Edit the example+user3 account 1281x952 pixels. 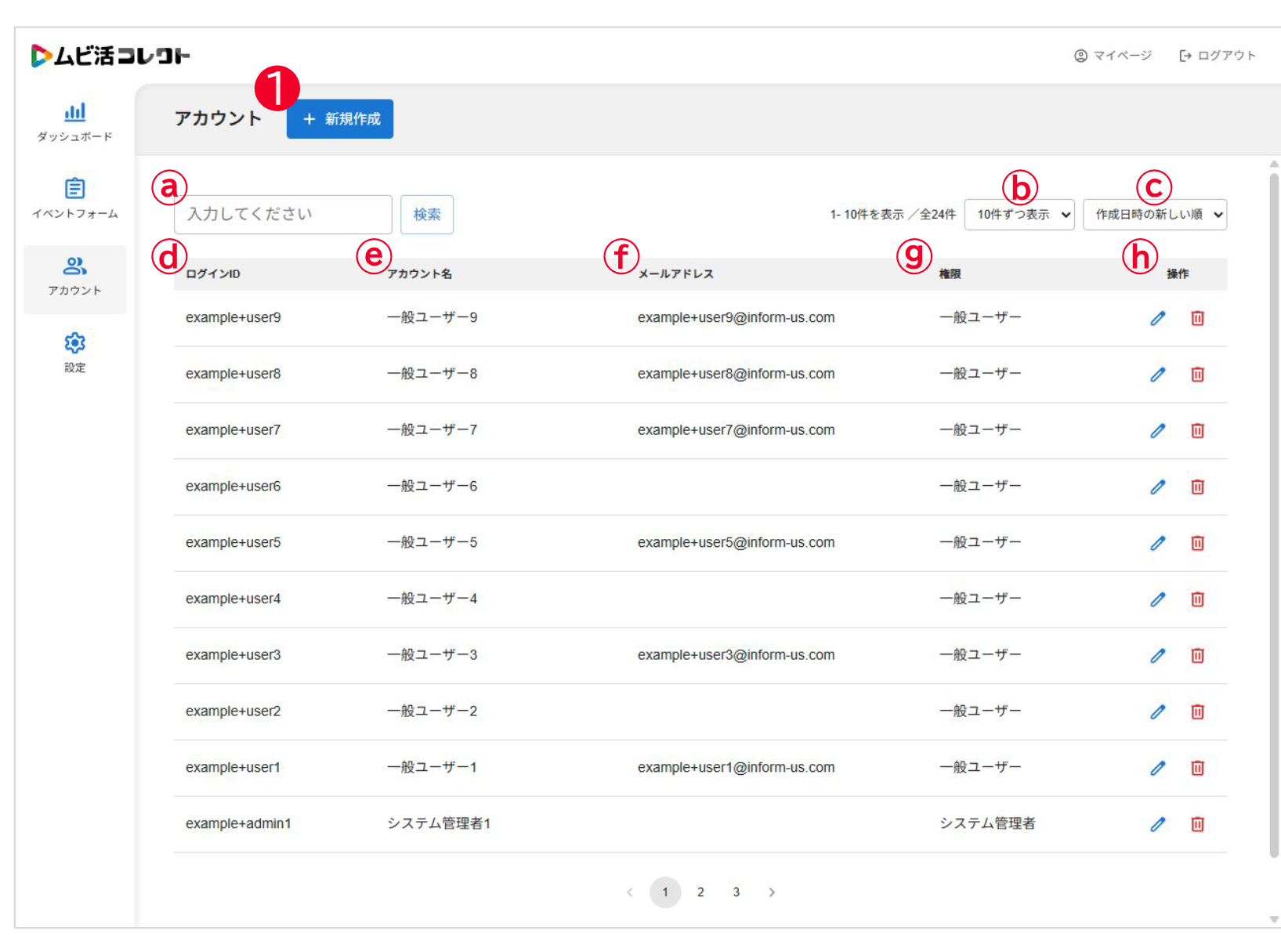click(1157, 656)
